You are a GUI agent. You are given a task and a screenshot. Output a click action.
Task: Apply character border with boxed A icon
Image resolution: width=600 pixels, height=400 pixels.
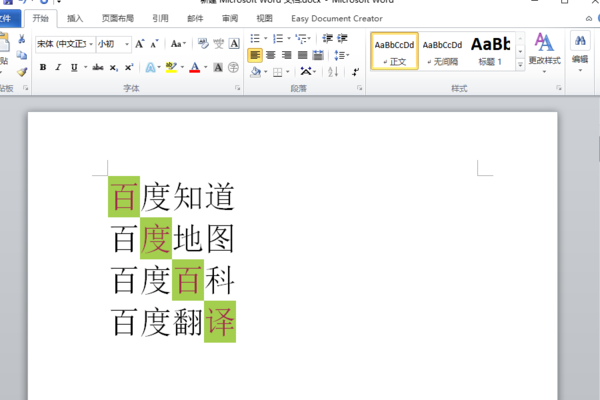click(234, 44)
